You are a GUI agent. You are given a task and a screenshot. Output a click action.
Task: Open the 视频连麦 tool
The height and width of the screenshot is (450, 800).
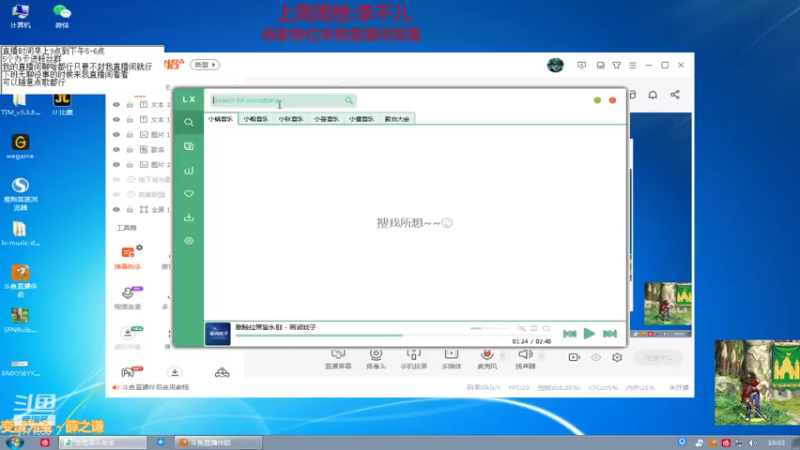[128, 298]
